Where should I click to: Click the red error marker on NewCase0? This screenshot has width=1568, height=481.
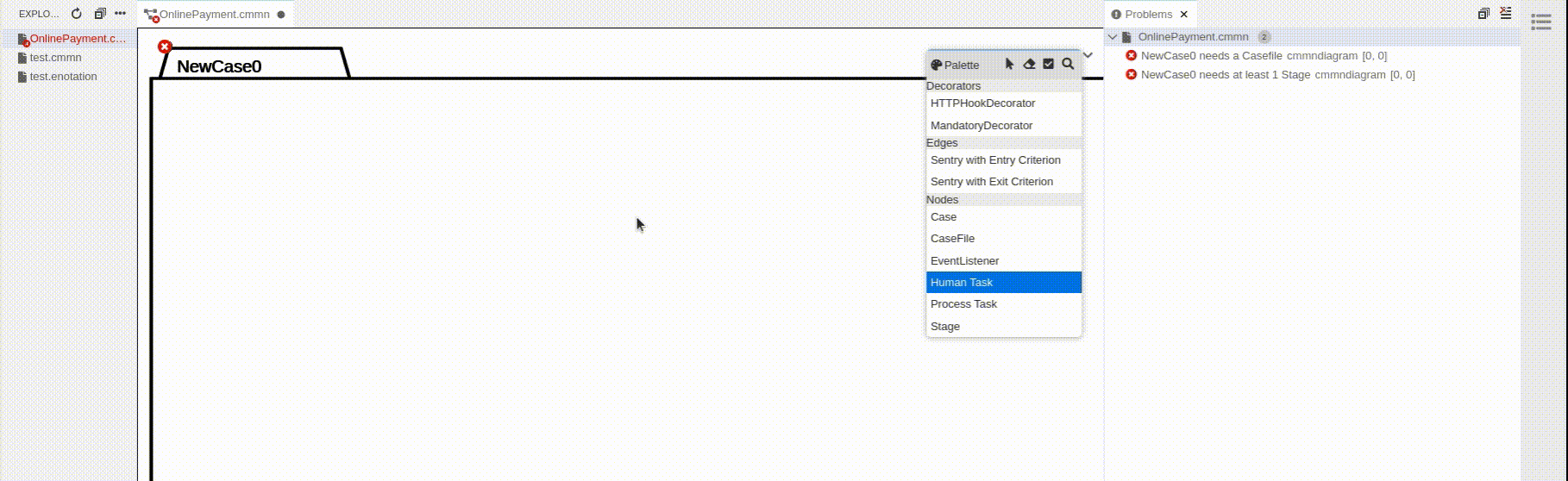tap(165, 47)
